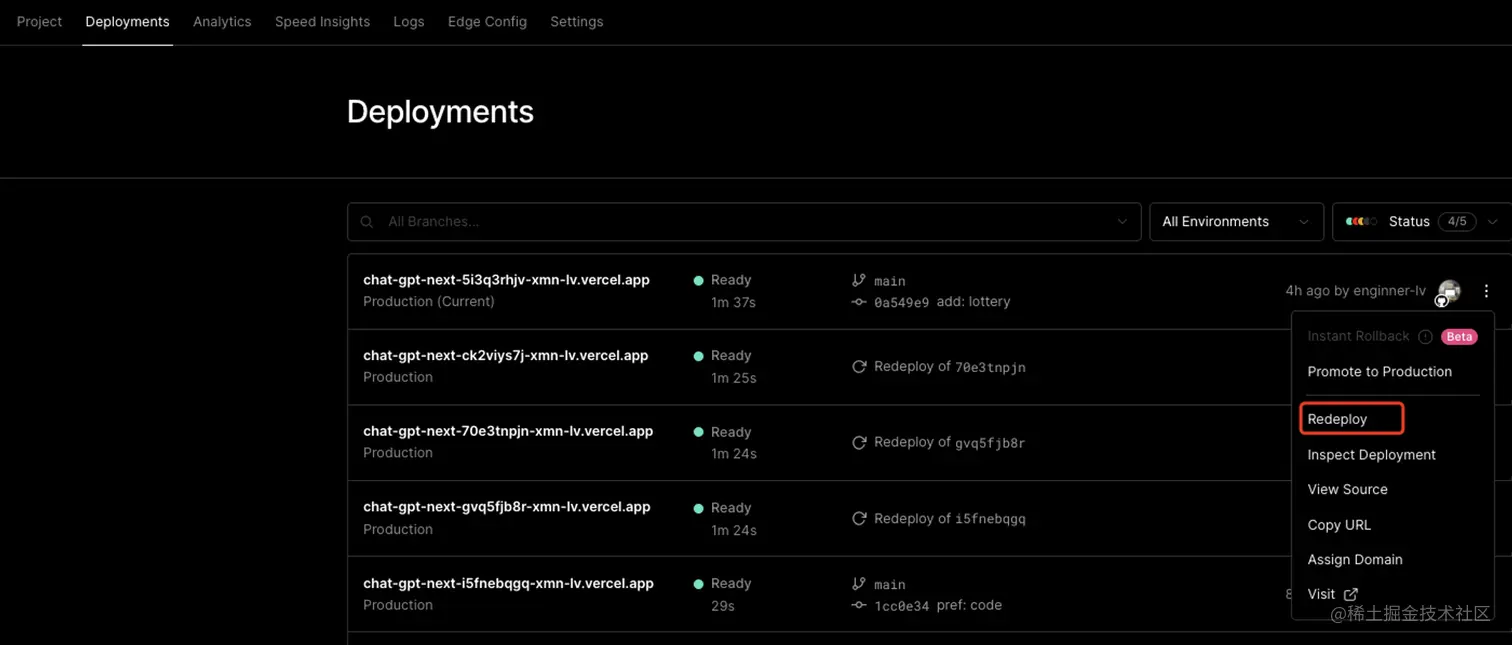The width and height of the screenshot is (1512, 645).
Task: Click commit icon beside 0a549e9
Action: (858, 302)
